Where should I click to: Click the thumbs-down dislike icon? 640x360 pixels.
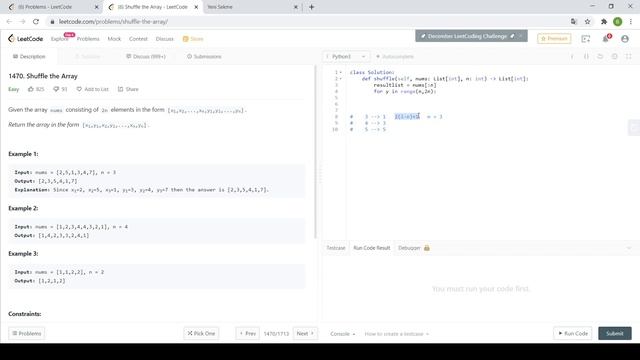click(56, 89)
